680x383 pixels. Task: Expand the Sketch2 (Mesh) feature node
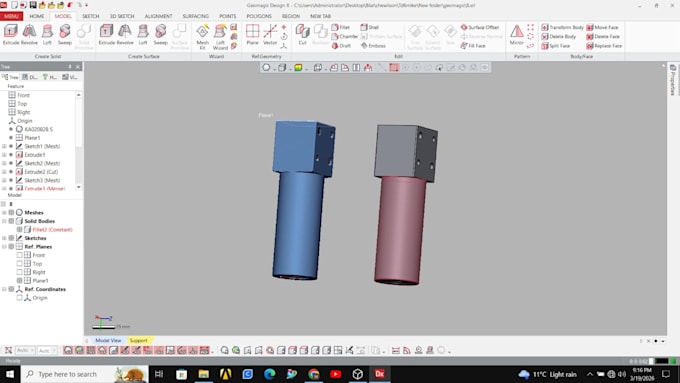coord(4,163)
